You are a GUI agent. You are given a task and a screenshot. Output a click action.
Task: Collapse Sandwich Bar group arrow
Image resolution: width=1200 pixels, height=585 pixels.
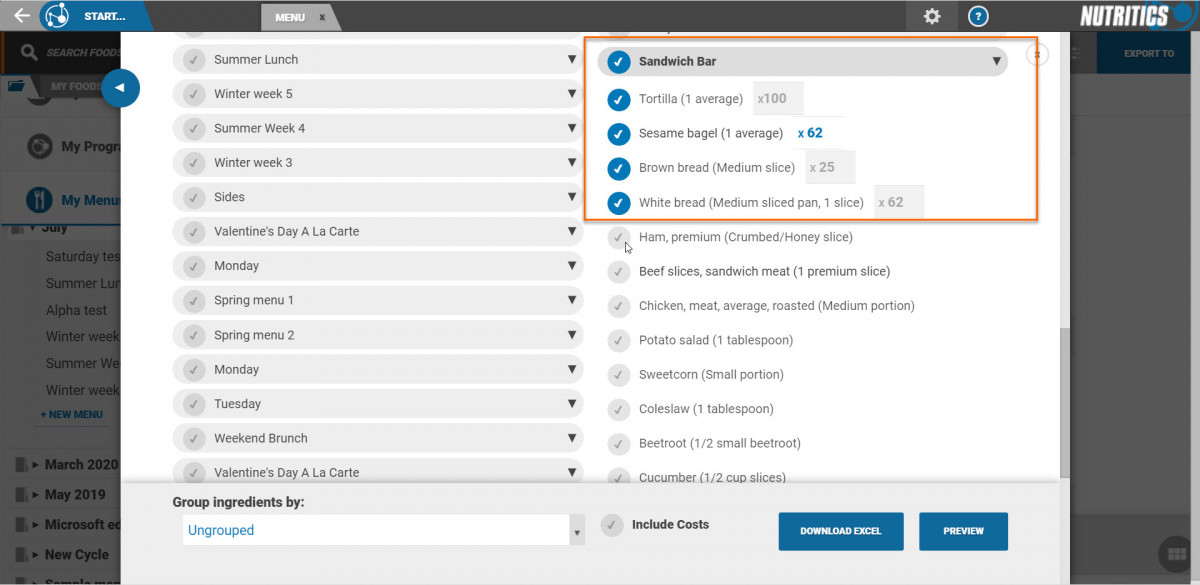tap(996, 61)
